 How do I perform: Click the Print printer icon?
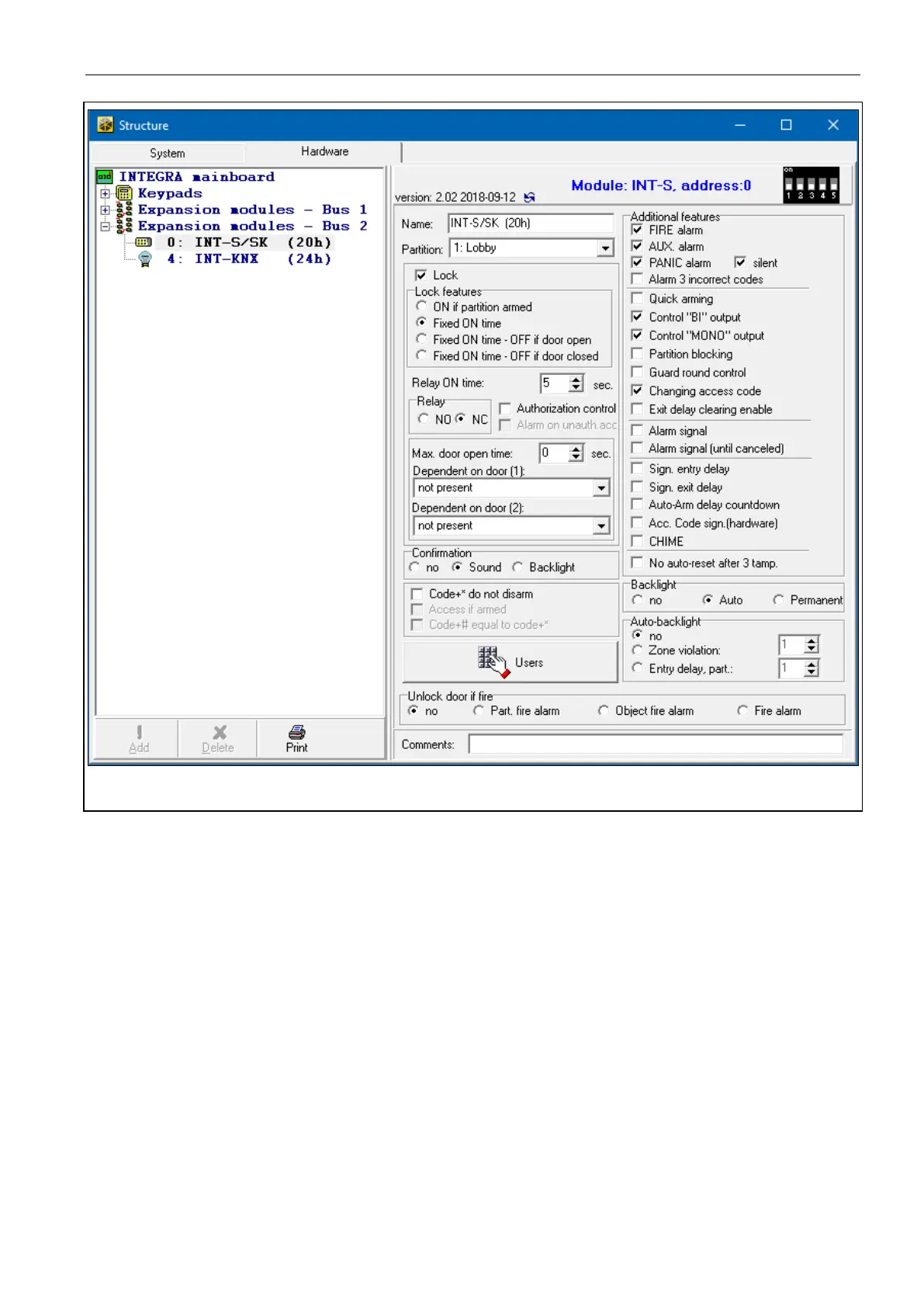(296, 732)
